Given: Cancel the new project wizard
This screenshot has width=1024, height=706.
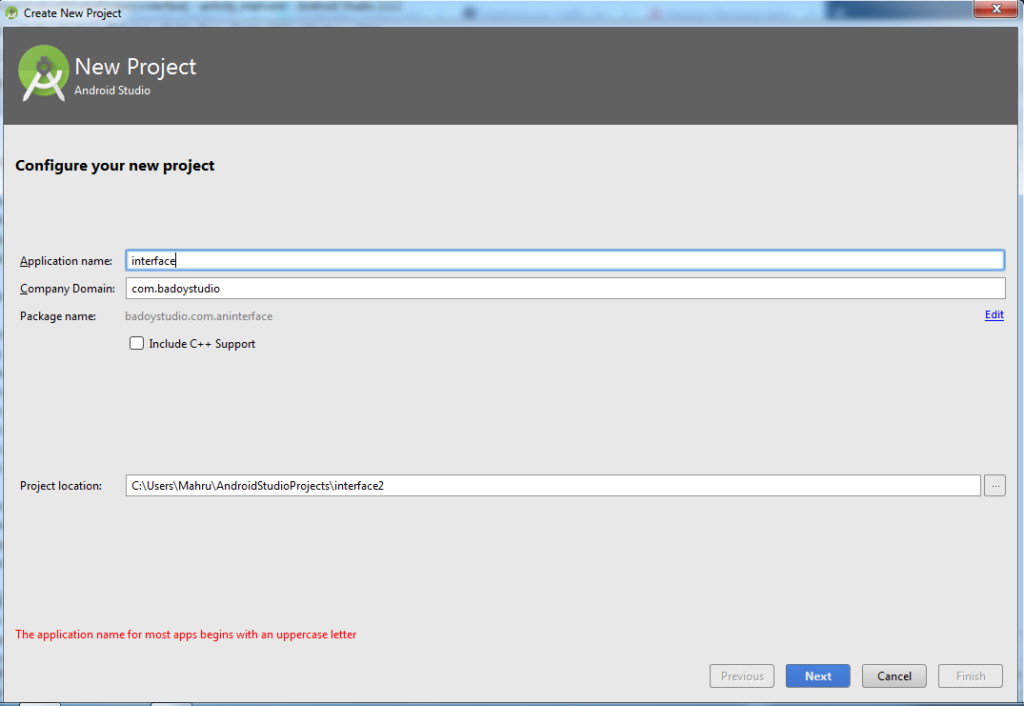Looking at the screenshot, I should [894, 676].
